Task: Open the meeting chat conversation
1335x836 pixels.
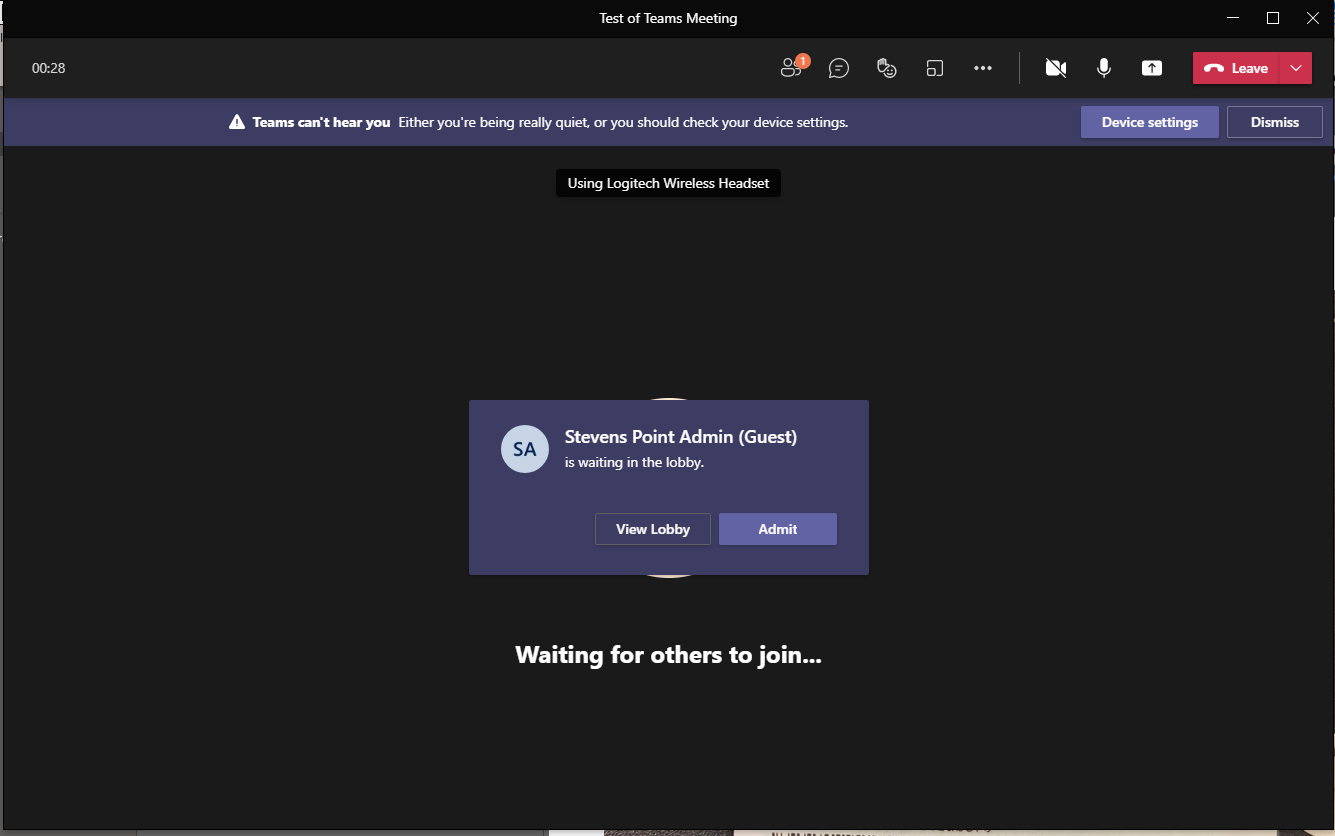Action: coord(839,68)
